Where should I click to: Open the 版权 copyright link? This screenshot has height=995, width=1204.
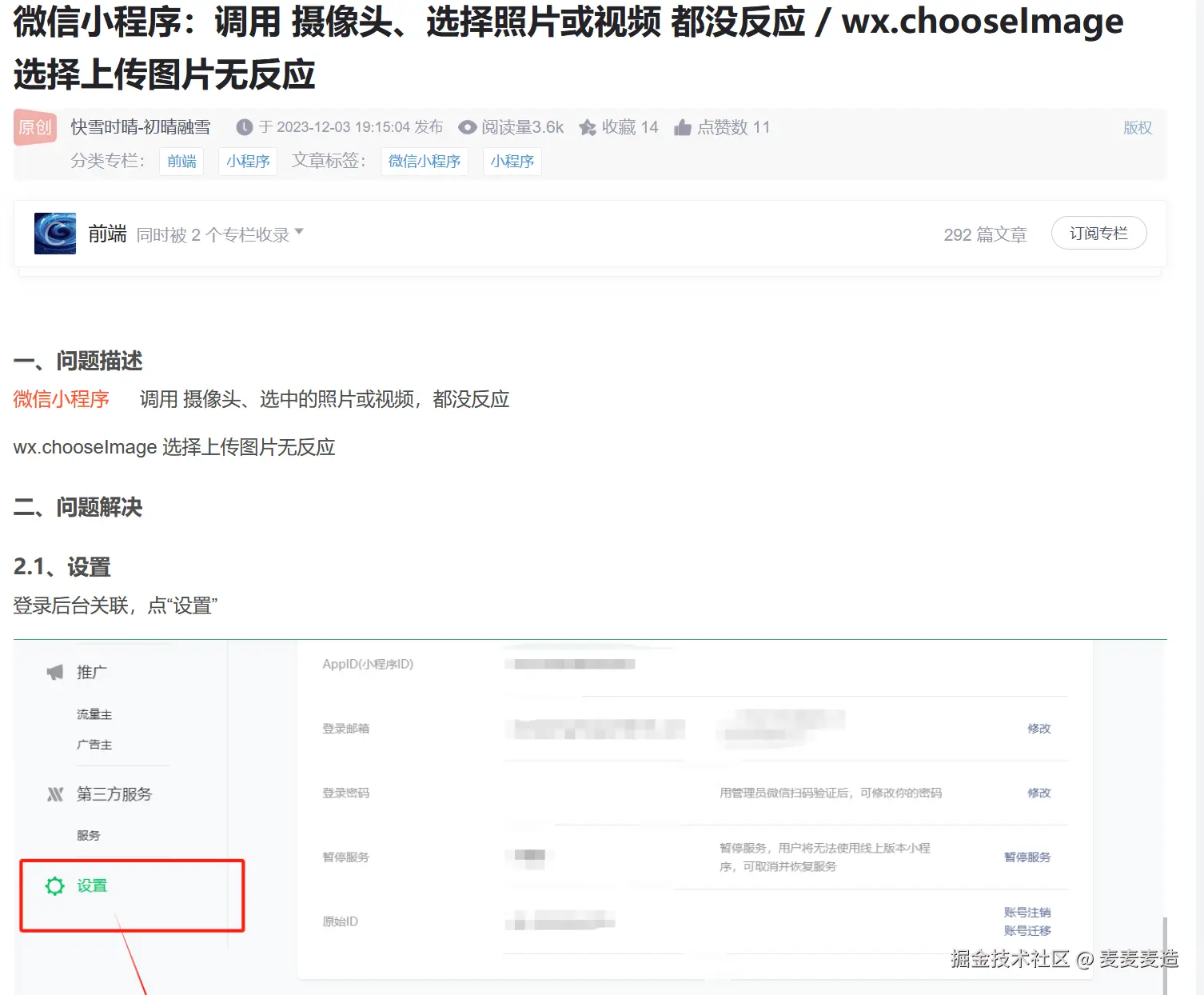(x=1138, y=127)
